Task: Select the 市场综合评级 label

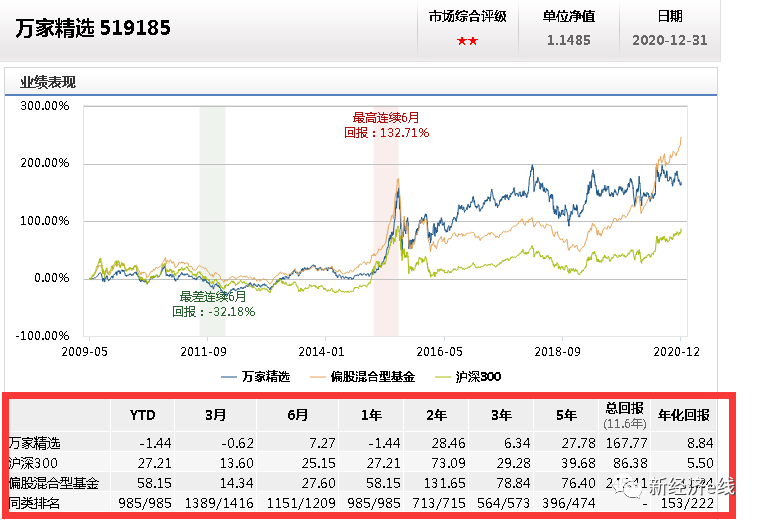Action: (467, 16)
